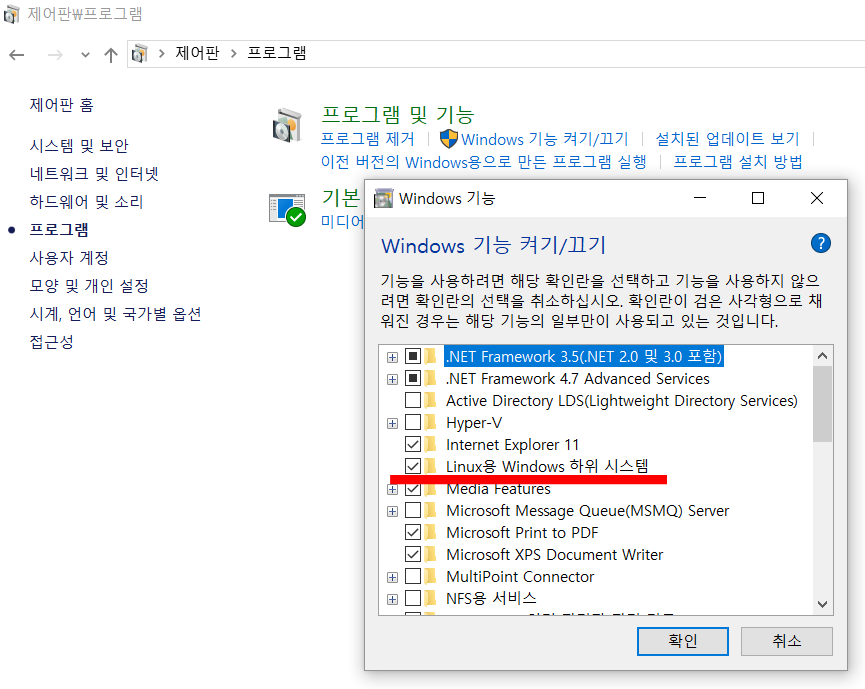Click Windows 기능 켜기/끄기 link
Image resolution: width=865 pixels, height=689 pixels.
tap(544, 139)
